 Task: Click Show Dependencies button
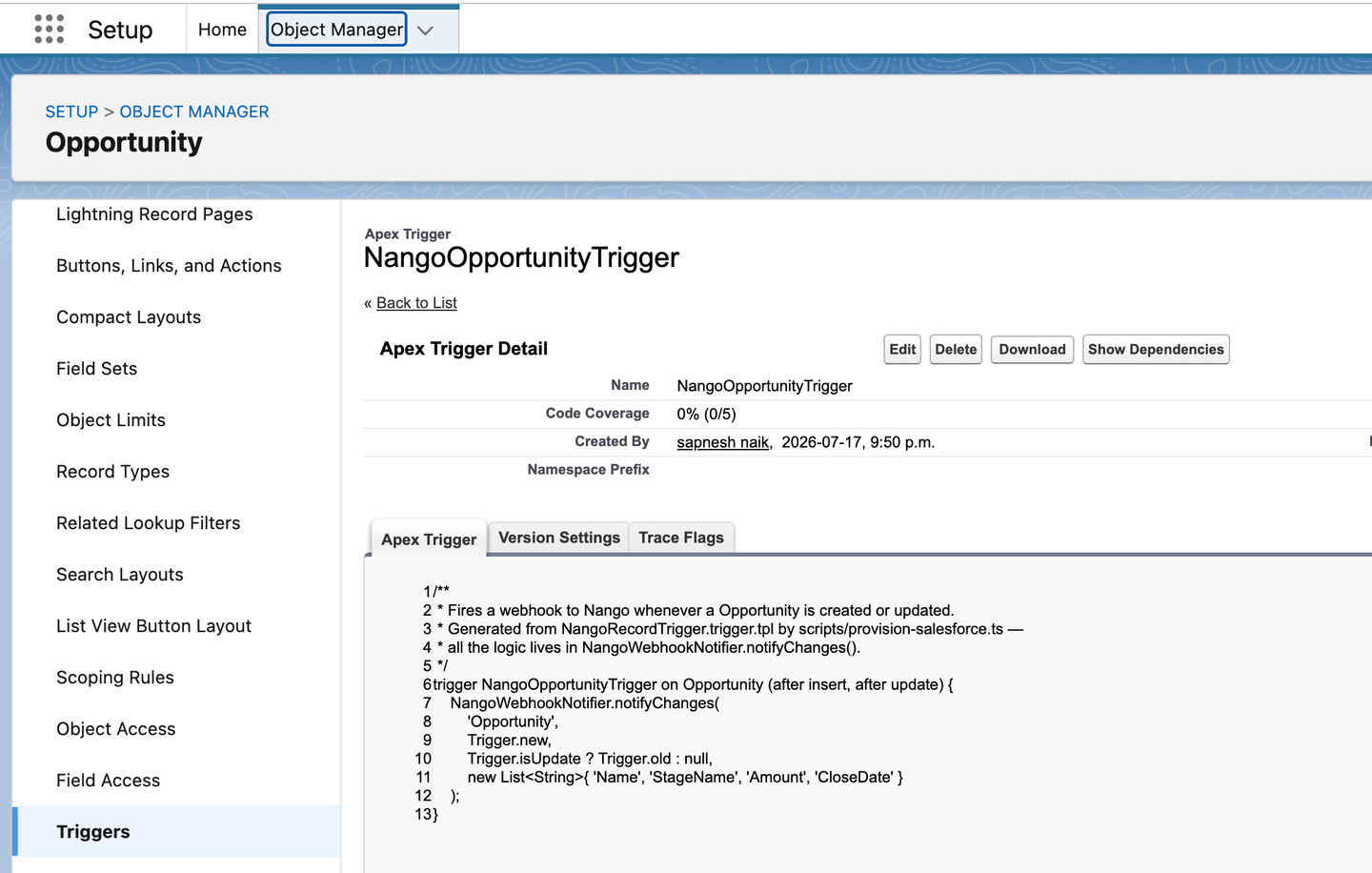(x=1156, y=349)
